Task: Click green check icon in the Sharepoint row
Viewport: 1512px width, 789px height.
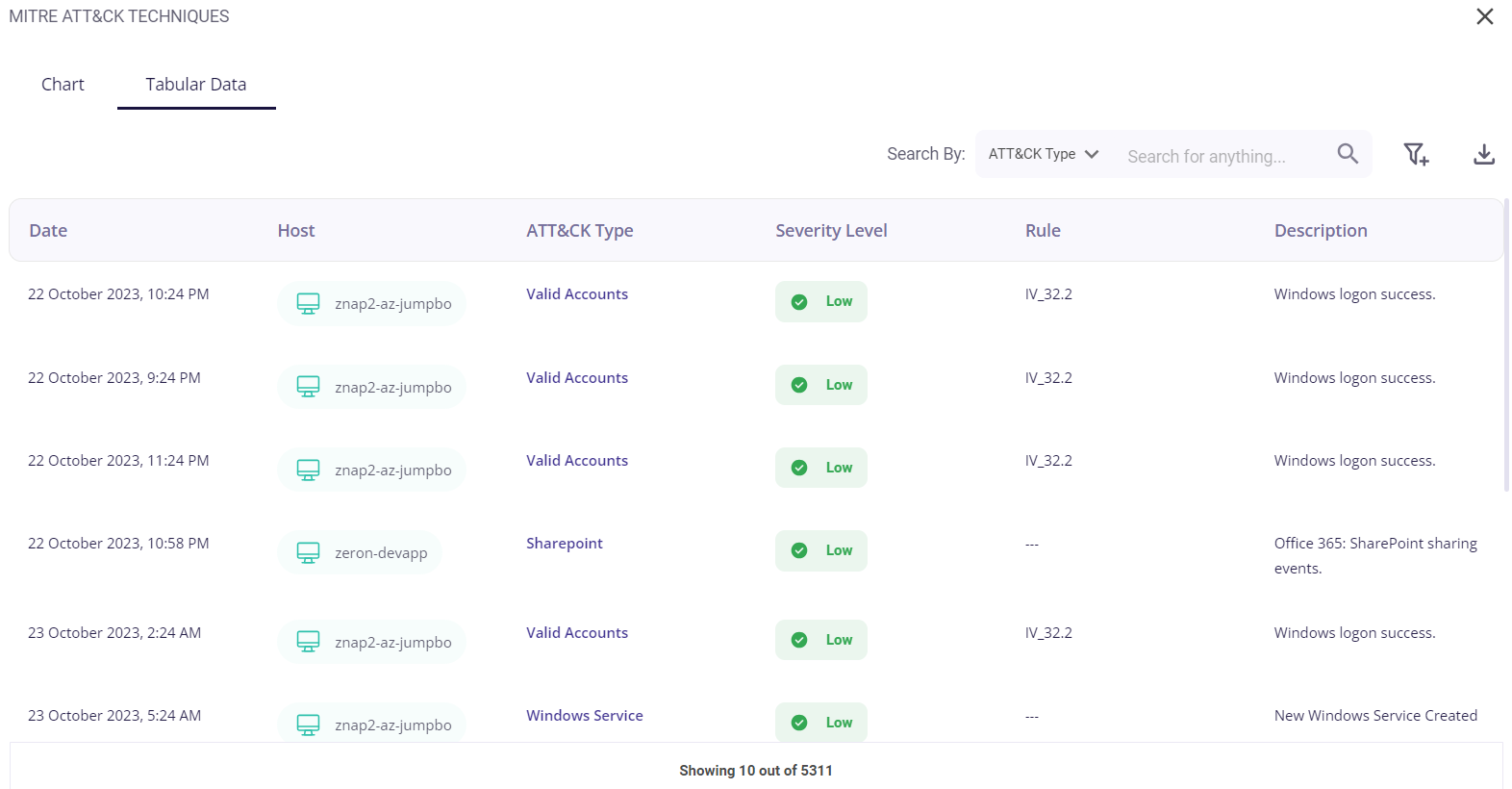Action: coord(799,550)
